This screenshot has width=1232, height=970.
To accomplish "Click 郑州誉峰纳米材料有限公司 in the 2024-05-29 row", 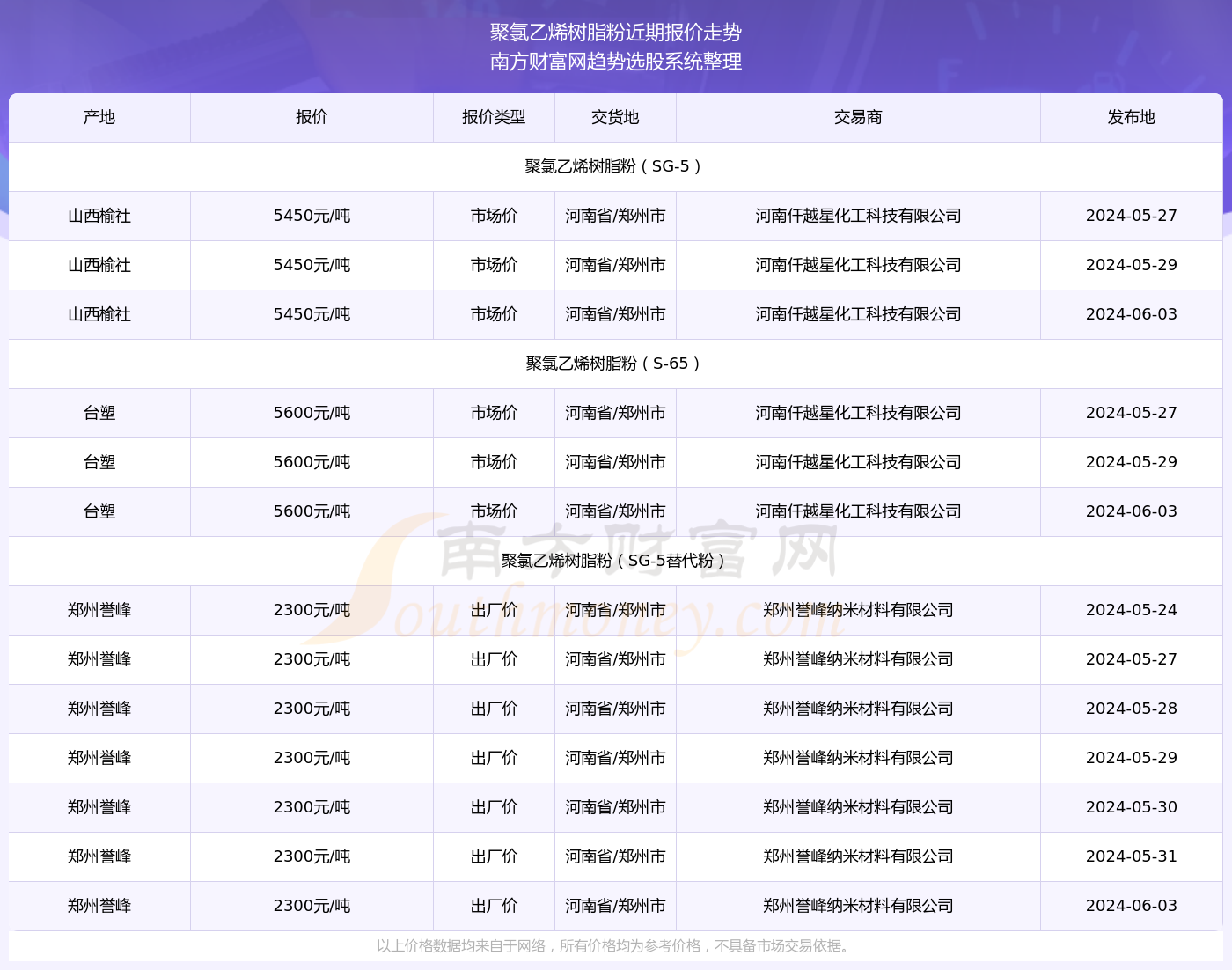I will (858, 758).
